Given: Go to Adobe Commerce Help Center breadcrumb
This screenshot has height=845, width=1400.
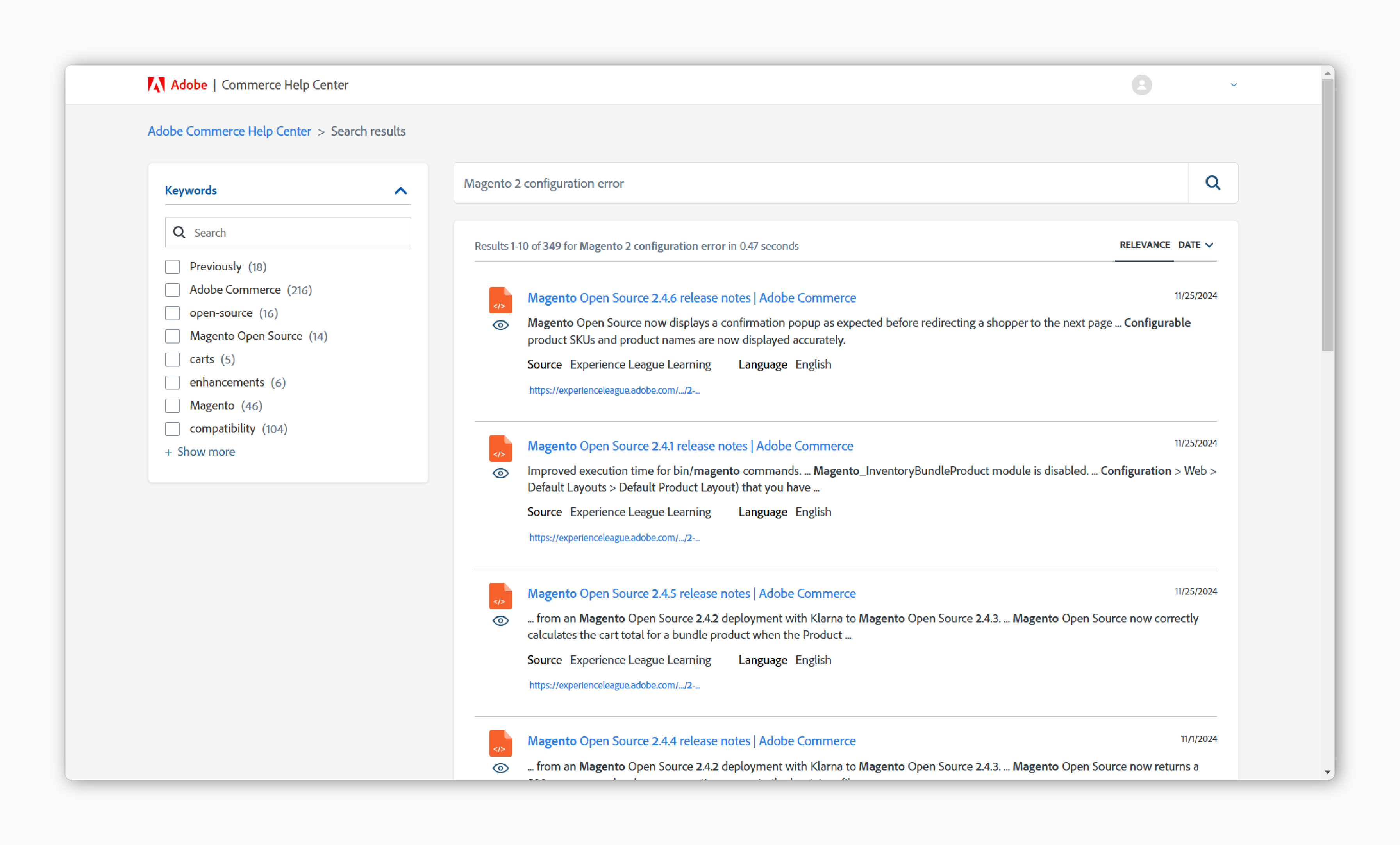Looking at the screenshot, I should [230, 131].
